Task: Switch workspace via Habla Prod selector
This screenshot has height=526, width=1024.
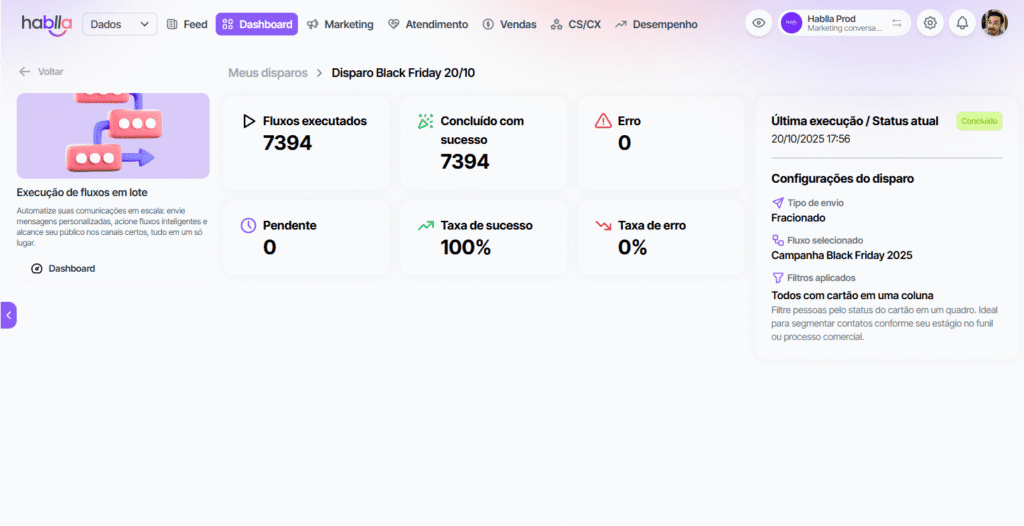Action: (x=844, y=23)
